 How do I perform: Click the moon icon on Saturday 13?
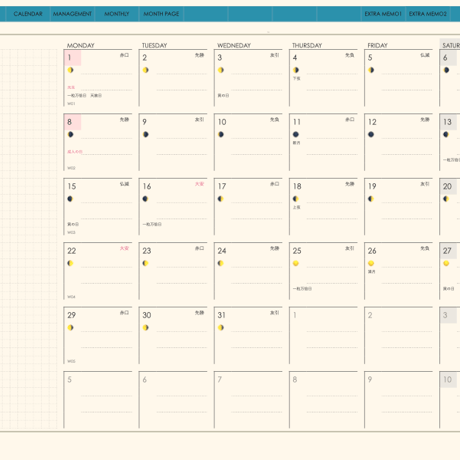446,134
